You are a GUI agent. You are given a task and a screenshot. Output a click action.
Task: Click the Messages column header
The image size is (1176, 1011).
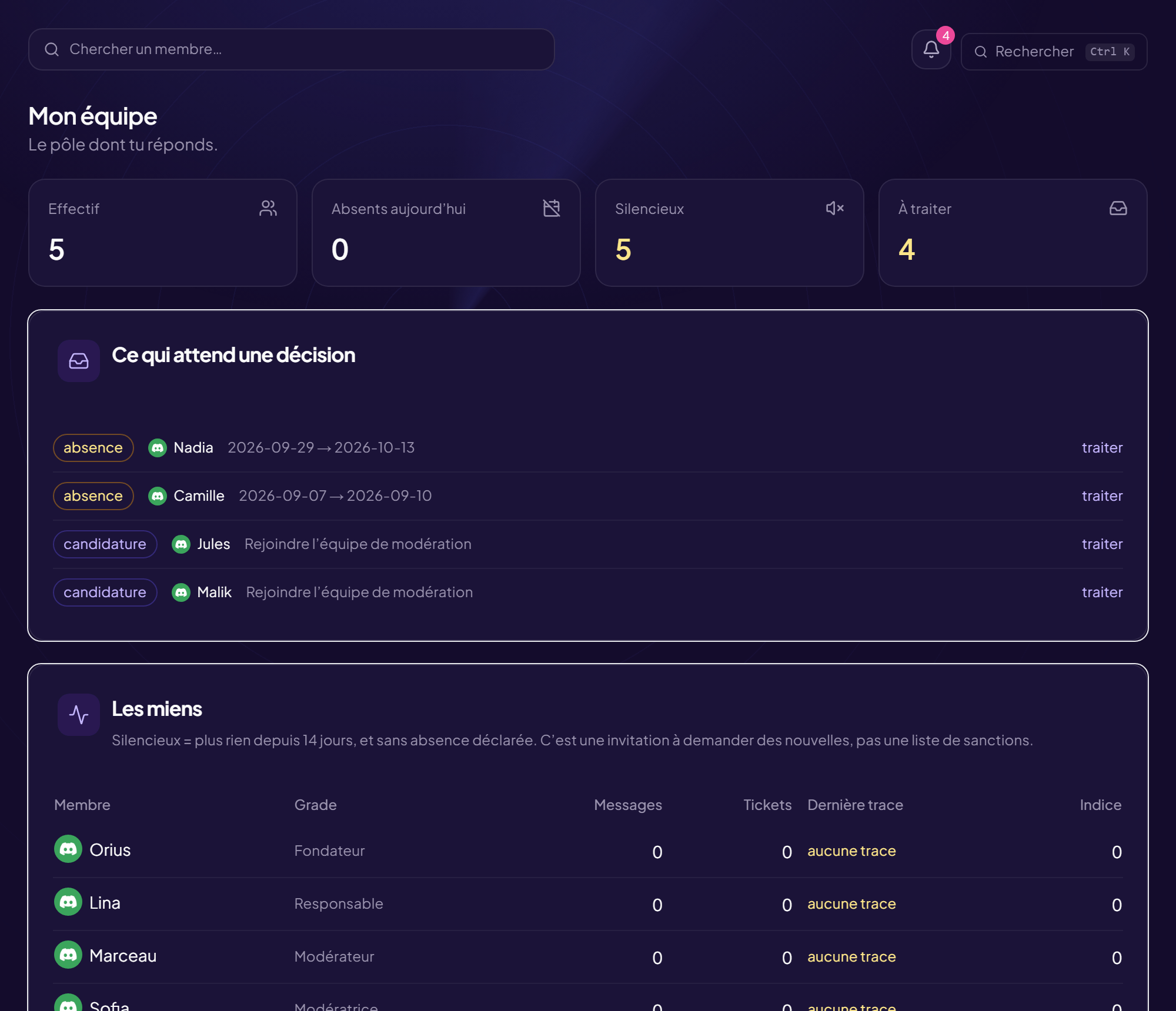[628, 805]
